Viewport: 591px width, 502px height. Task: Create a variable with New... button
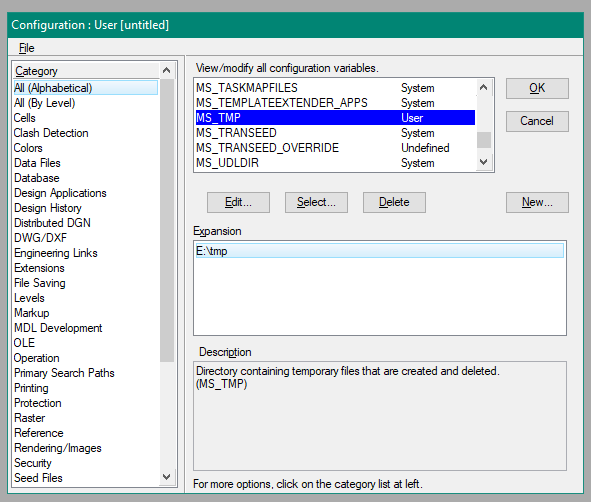537,202
